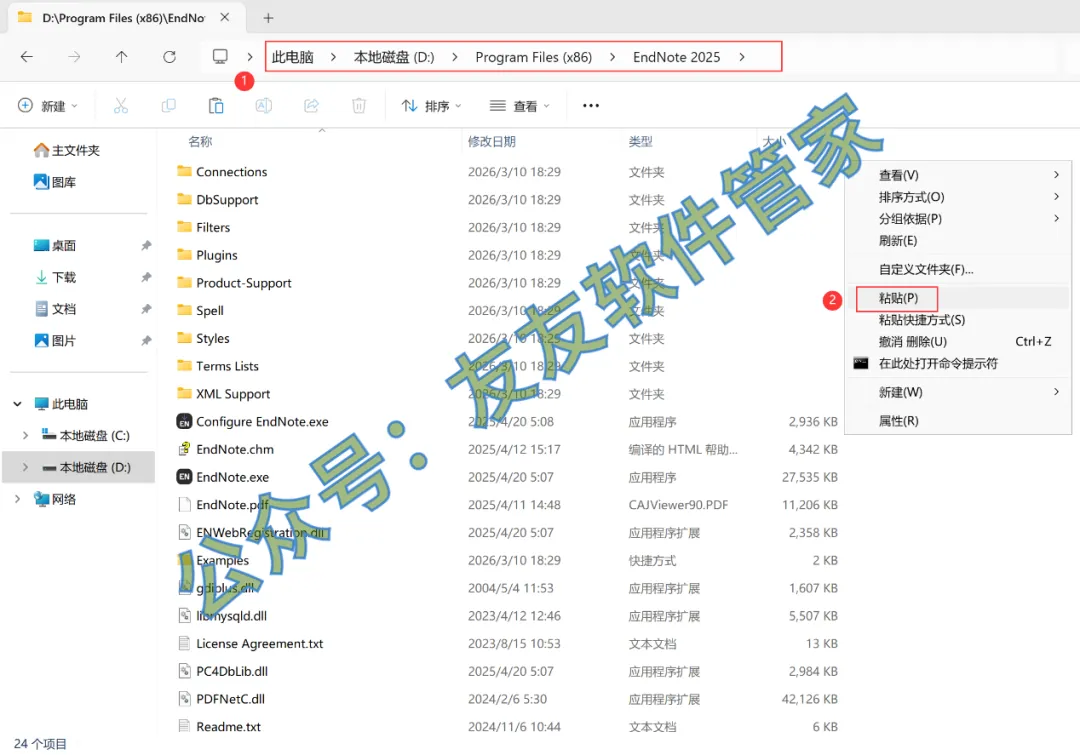Click 本地磁盘 (D:) in breadcrumb path
This screenshot has width=1080, height=755.
pos(394,57)
